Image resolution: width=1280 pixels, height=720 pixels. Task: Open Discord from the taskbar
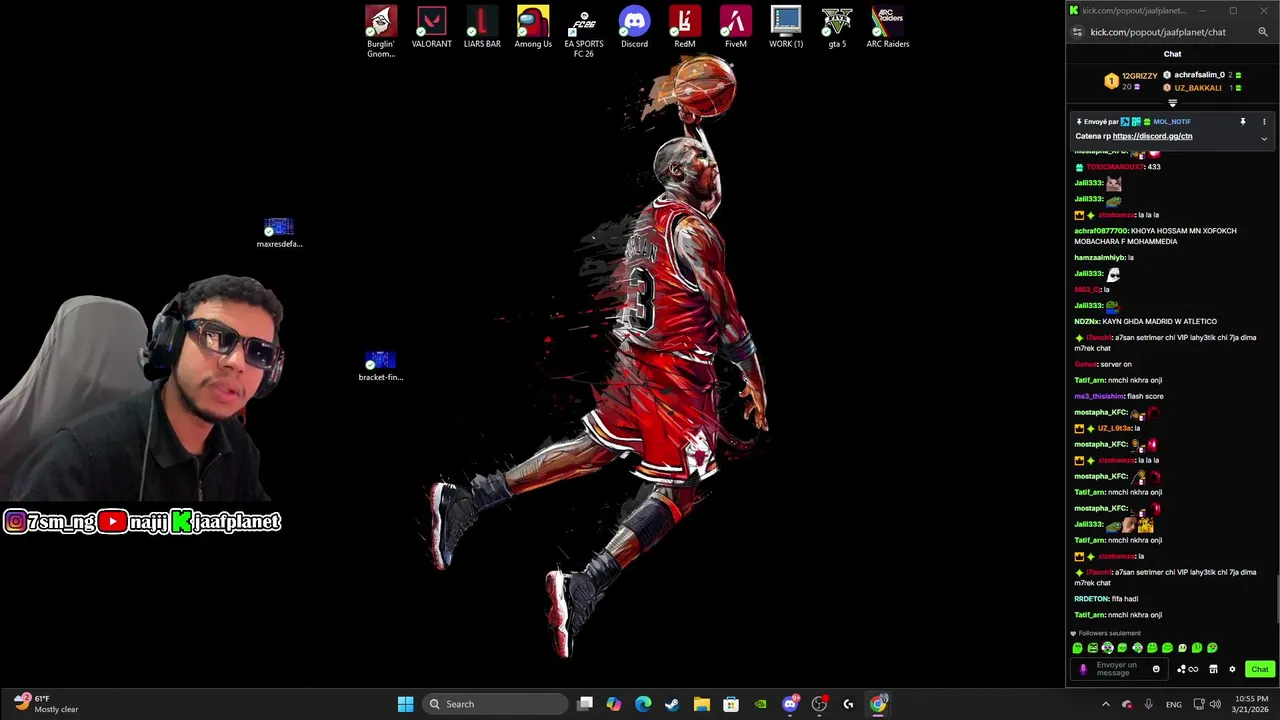(x=790, y=704)
